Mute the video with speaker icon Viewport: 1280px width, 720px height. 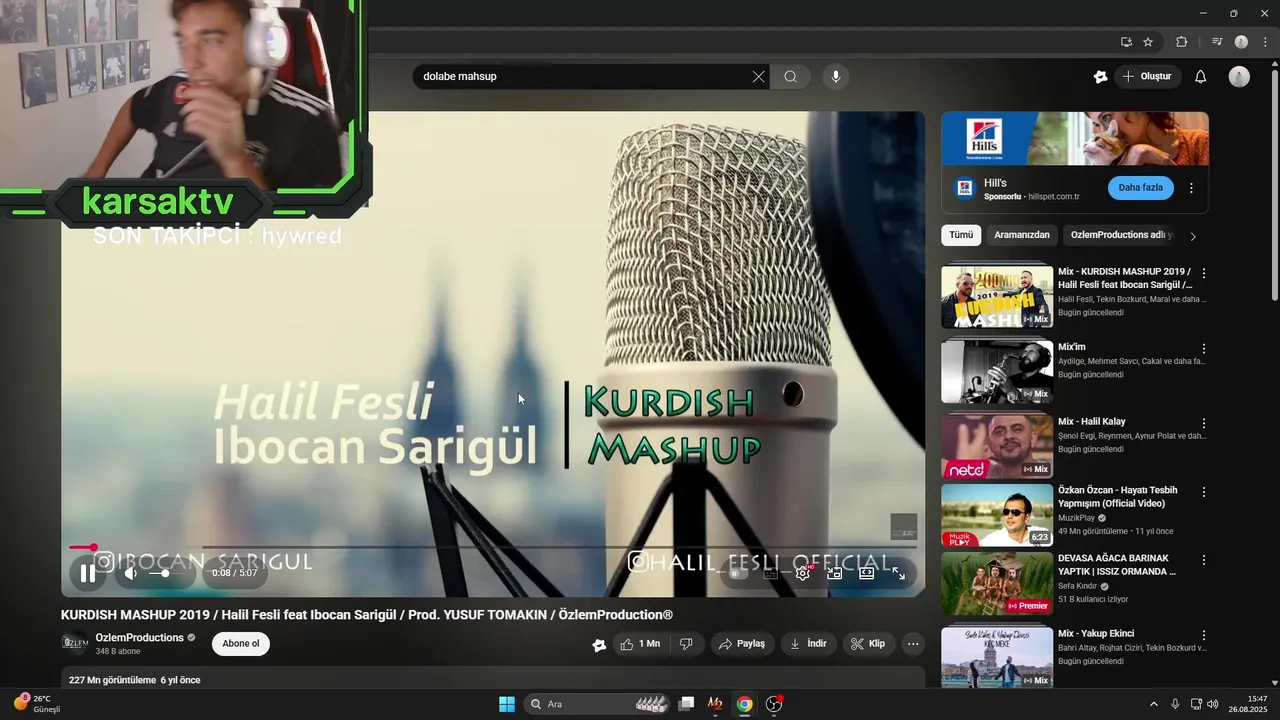(x=131, y=574)
